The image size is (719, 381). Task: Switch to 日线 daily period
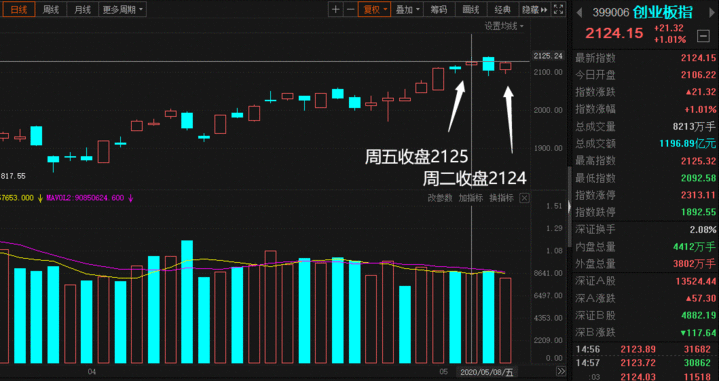point(18,9)
